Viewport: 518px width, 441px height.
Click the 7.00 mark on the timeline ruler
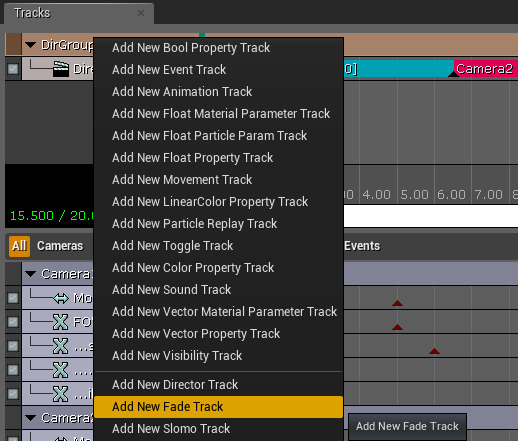[488, 194]
